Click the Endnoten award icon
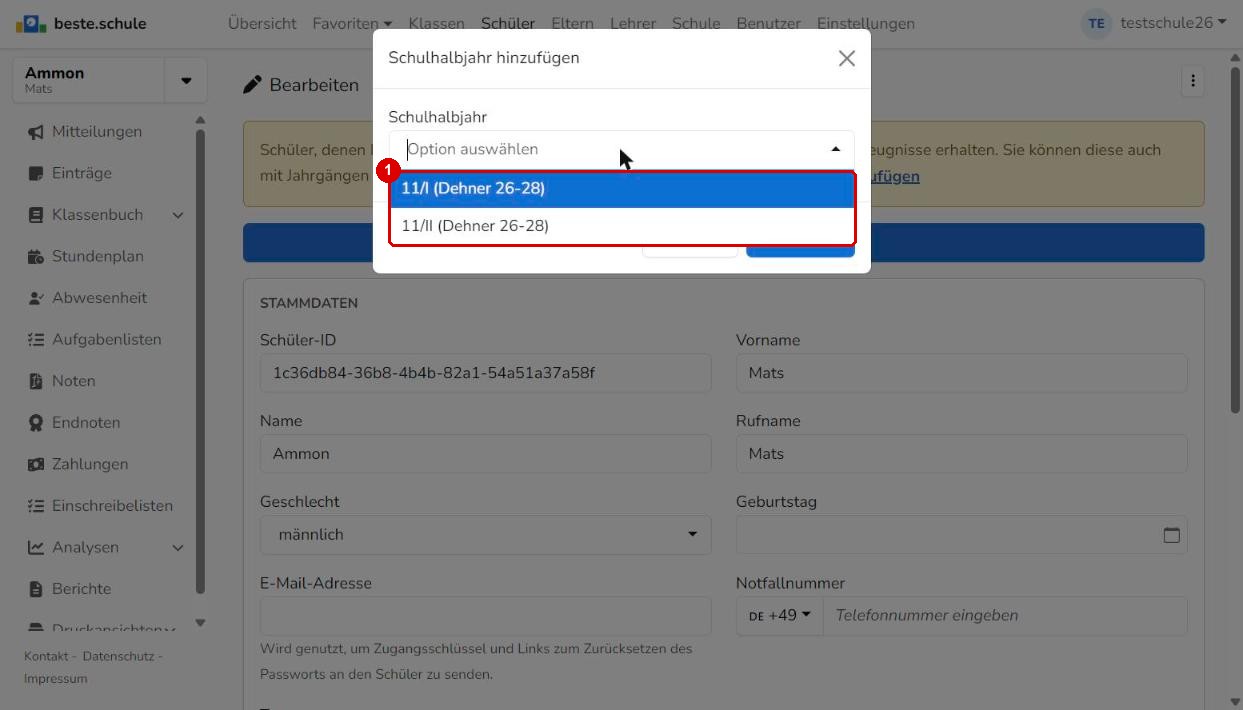The height and width of the screenshot is (710, 1243). click(36, 423)
